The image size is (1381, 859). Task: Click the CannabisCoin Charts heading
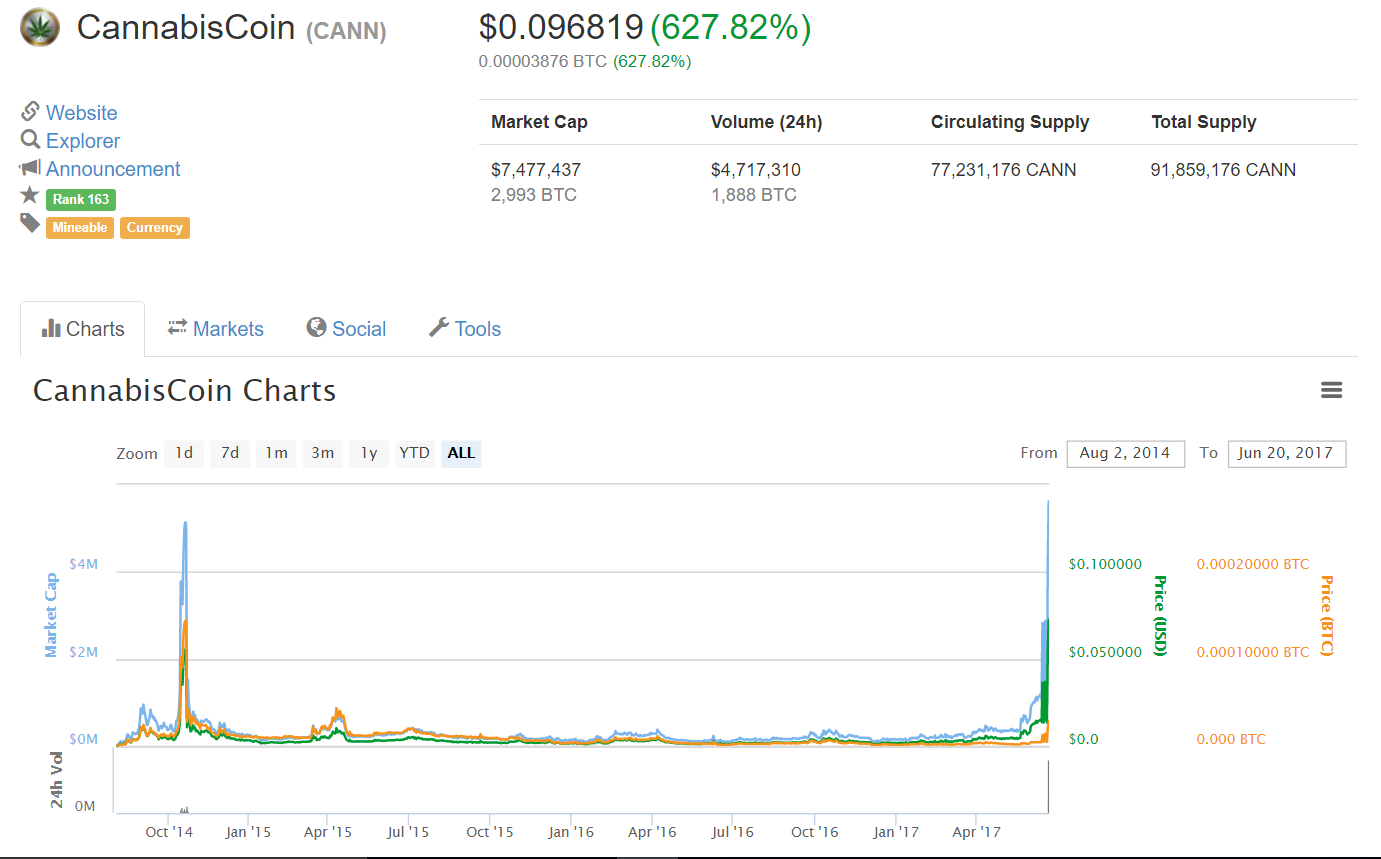[x=185, y=390]
